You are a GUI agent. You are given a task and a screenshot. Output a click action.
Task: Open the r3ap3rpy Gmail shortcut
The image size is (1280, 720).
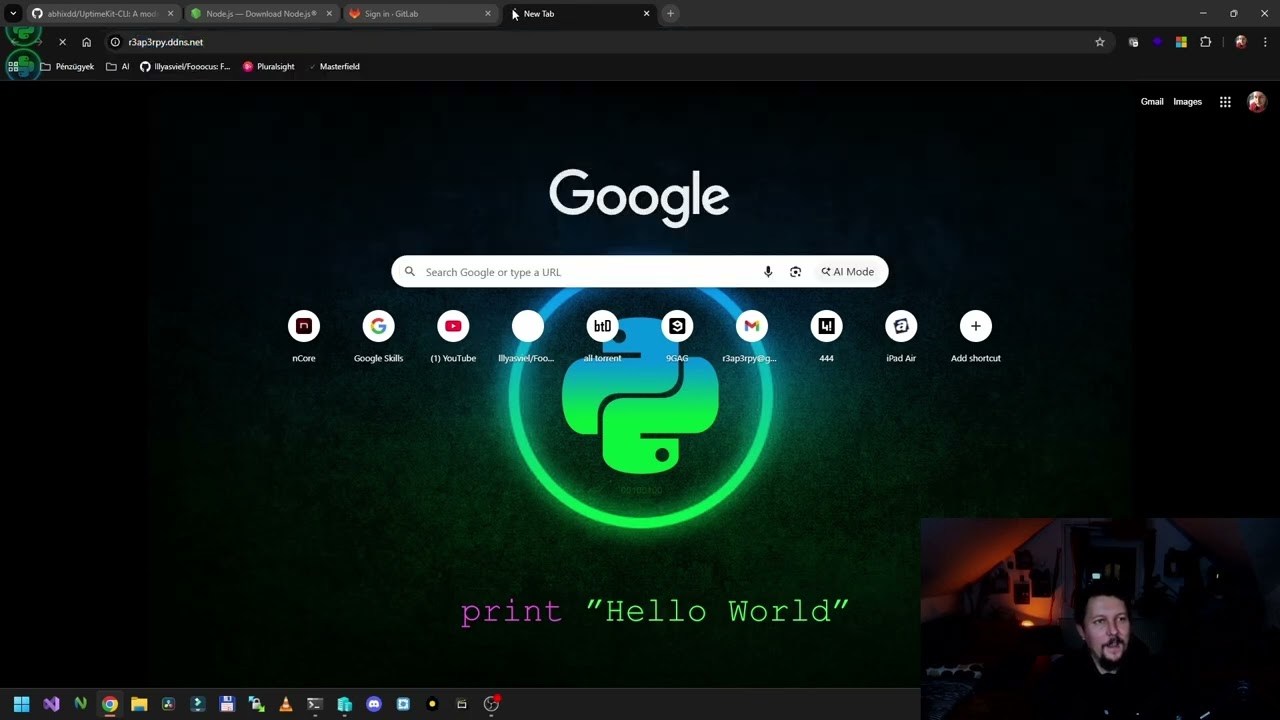751,337
